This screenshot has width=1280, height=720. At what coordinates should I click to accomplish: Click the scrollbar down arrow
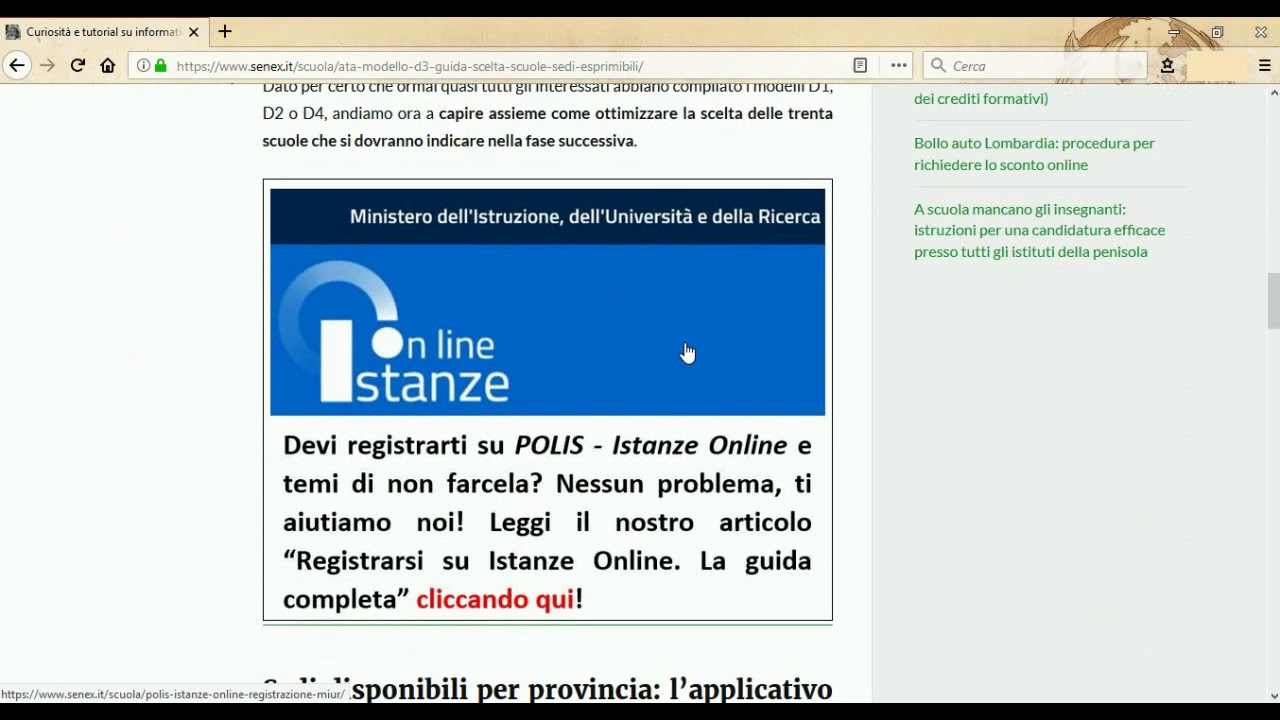coord(1273,695)
